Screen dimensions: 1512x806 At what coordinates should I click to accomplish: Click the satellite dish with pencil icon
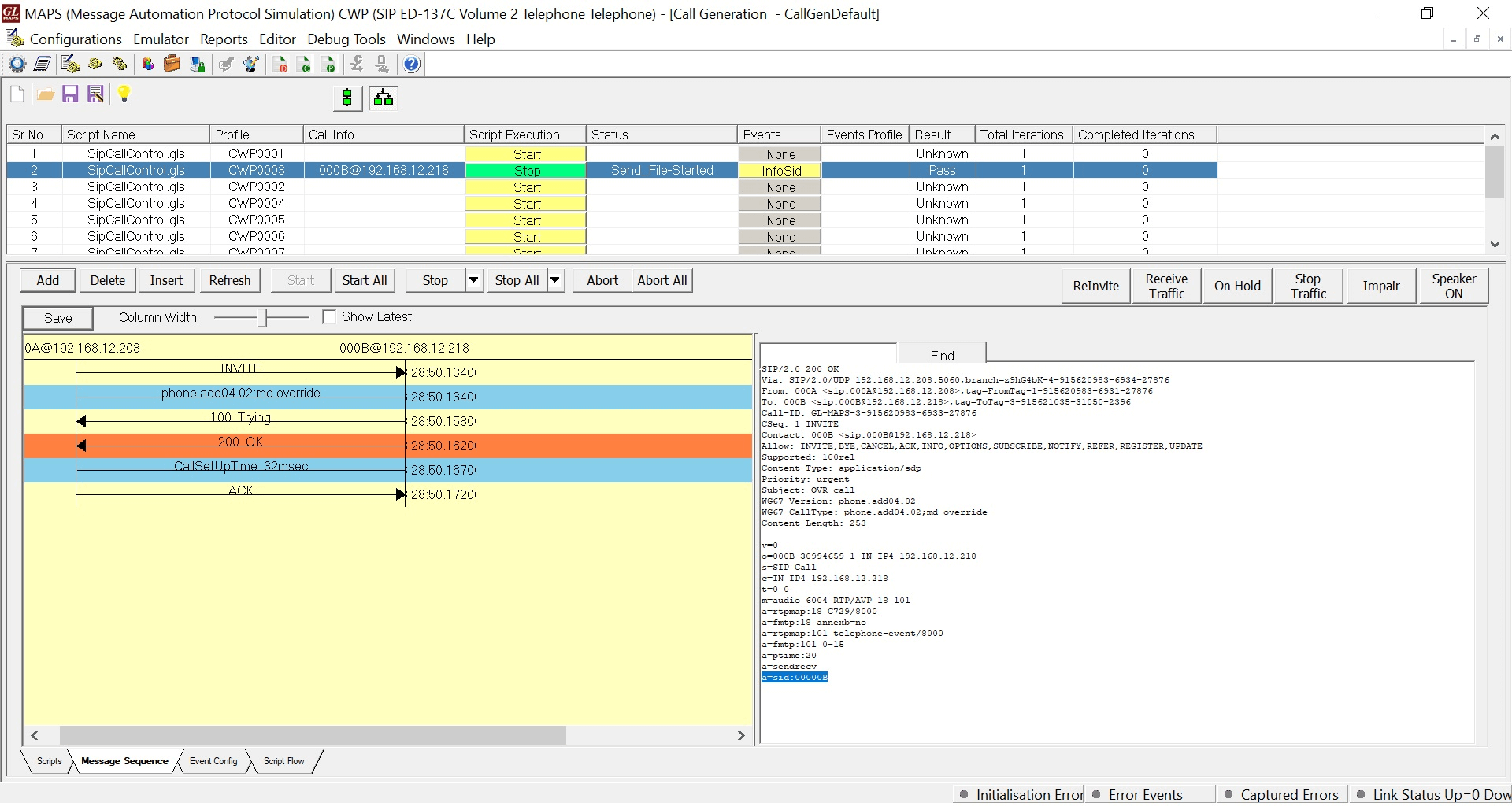click(251, 65)
